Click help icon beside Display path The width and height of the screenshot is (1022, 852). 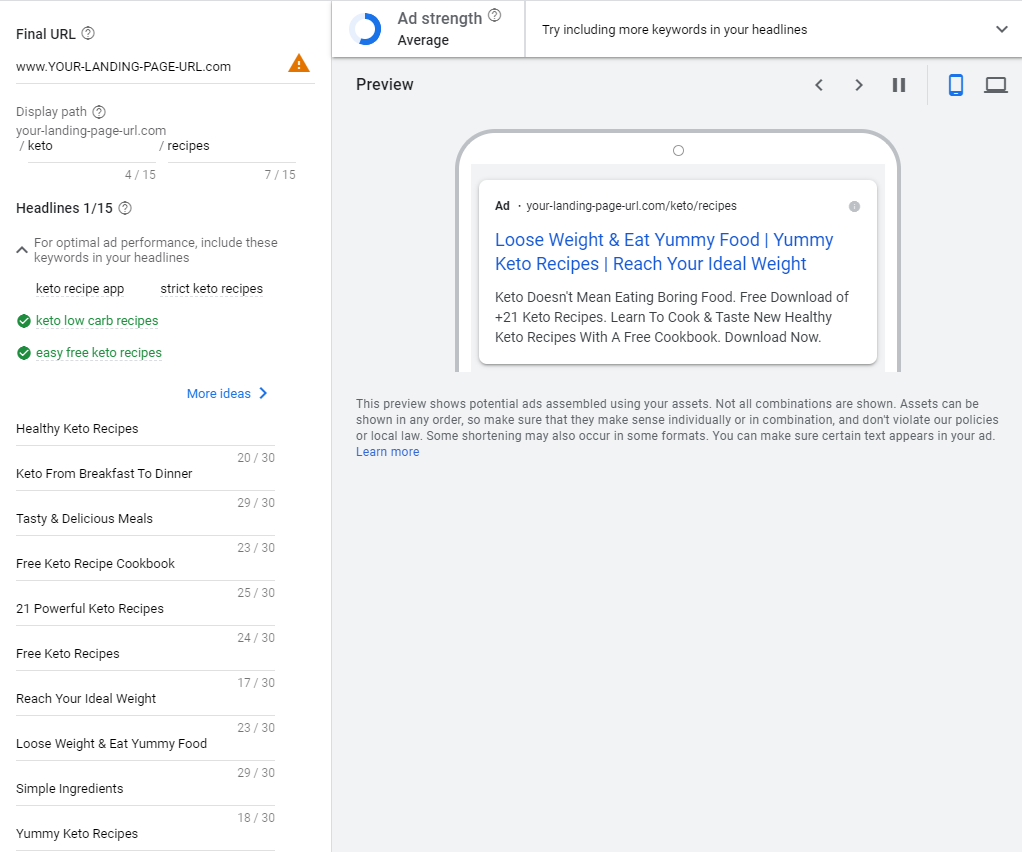99,112
